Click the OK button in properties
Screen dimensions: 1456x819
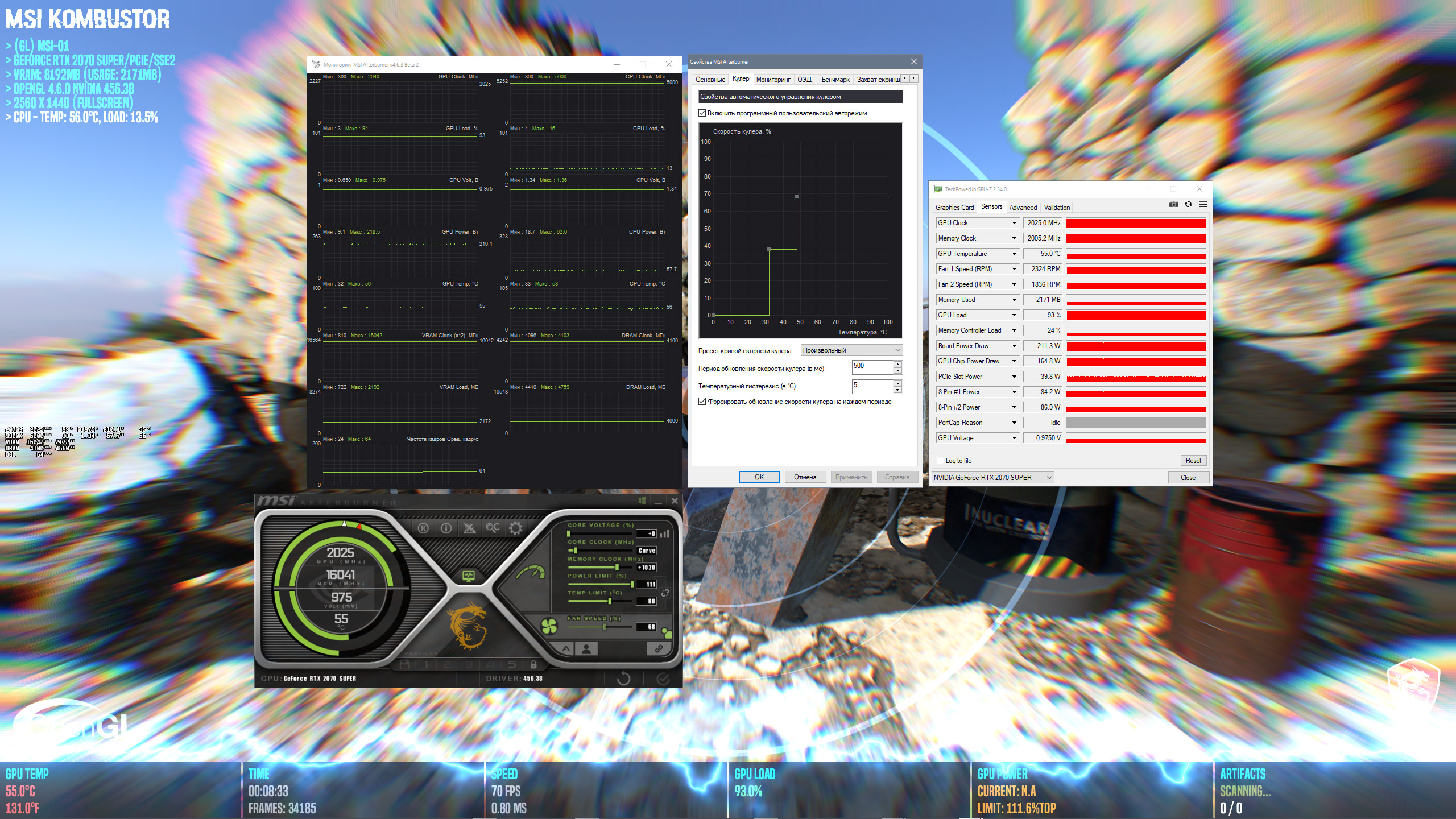click(759, 477)
